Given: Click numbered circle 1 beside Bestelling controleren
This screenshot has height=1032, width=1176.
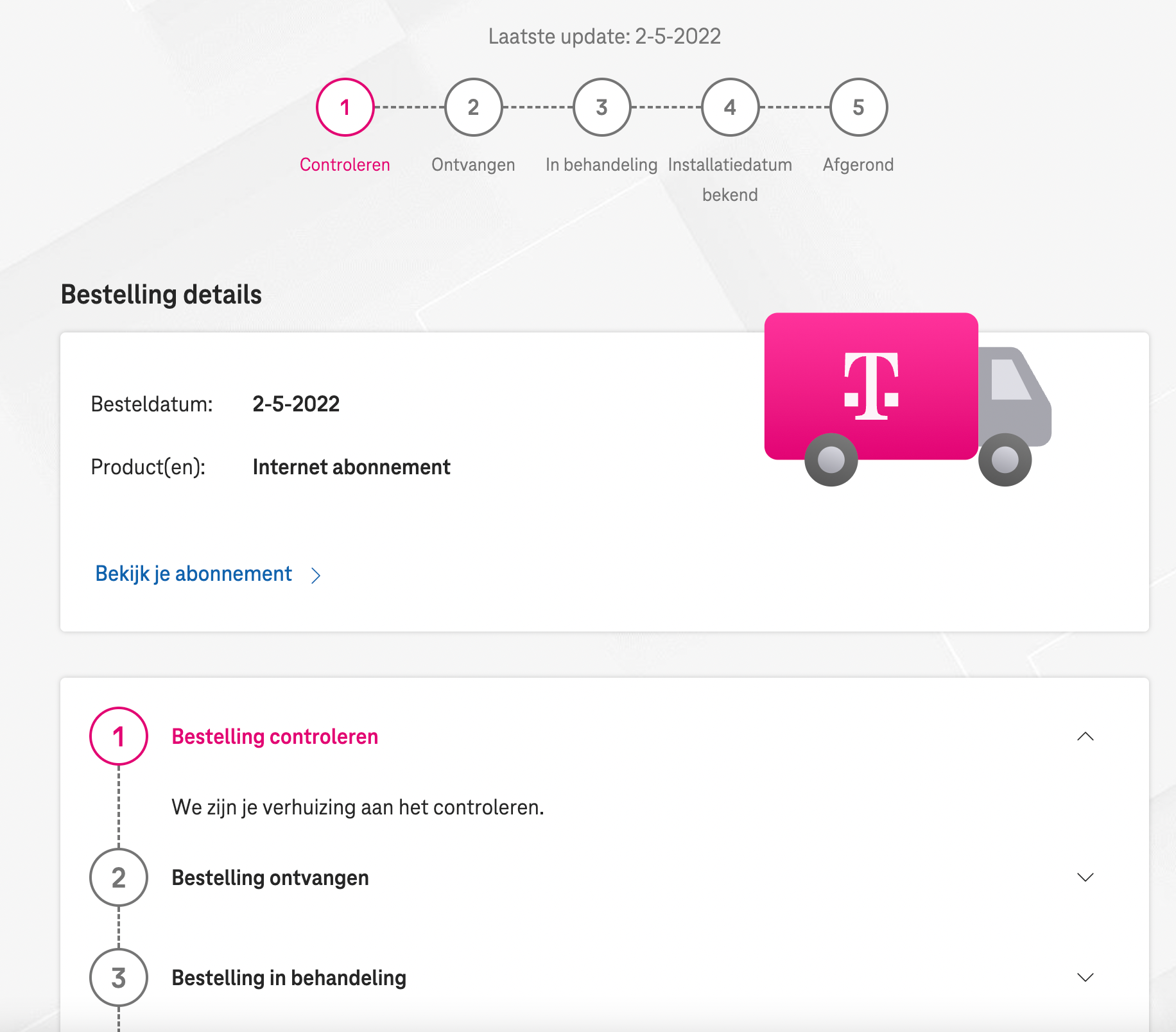Looking at the screenshot, I should pyautogui.click(x=119, y=736).
